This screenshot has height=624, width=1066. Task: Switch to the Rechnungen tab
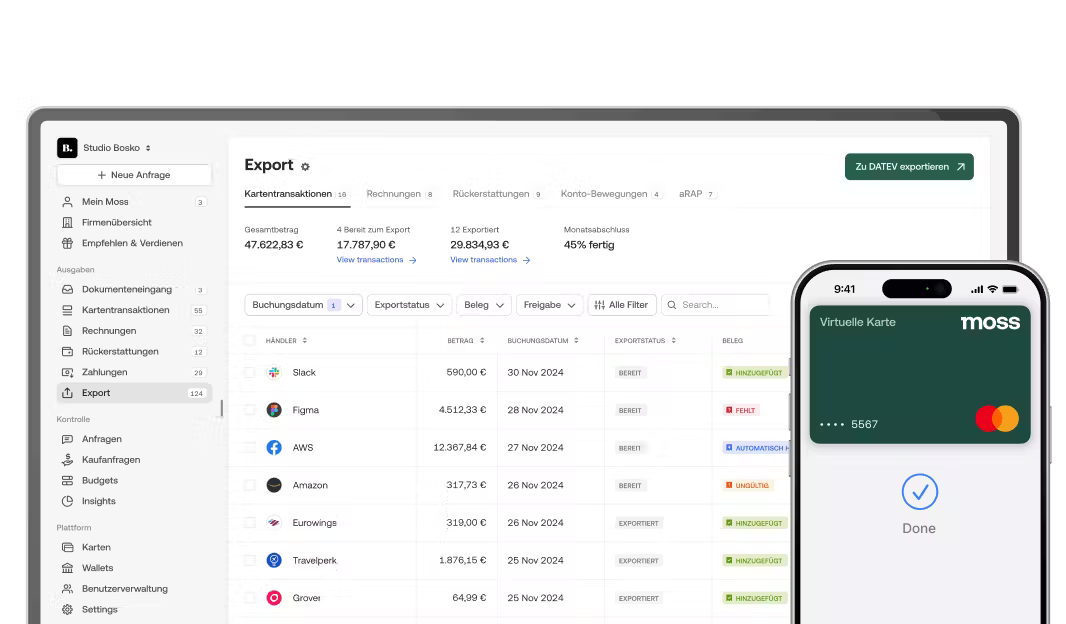click(400, 194)
